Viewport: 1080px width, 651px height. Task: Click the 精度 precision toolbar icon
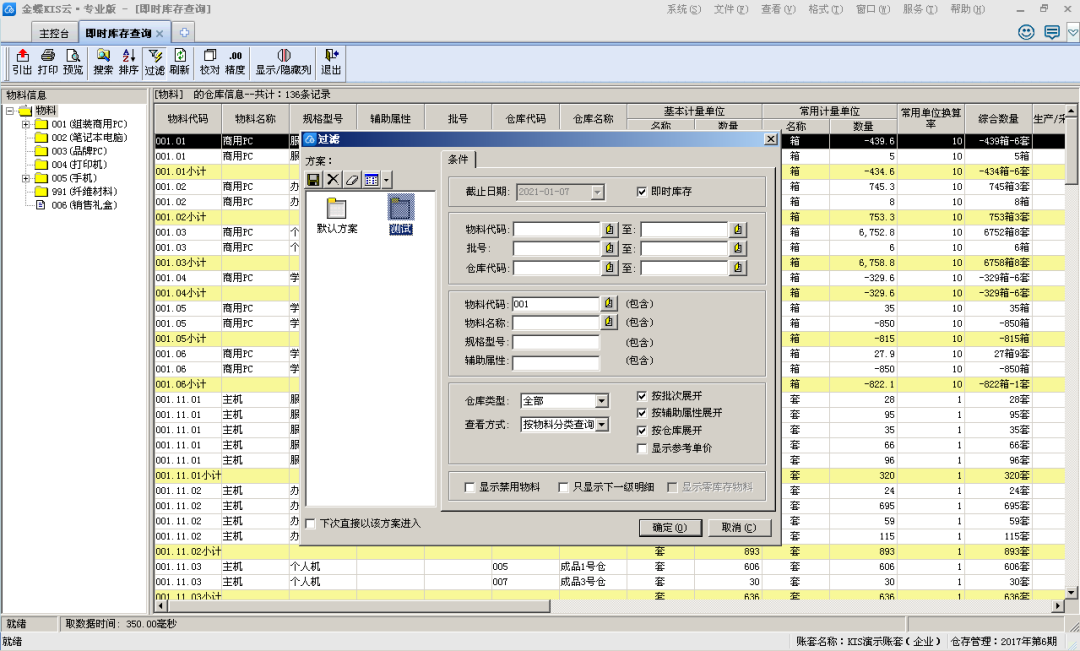point(235,62)
